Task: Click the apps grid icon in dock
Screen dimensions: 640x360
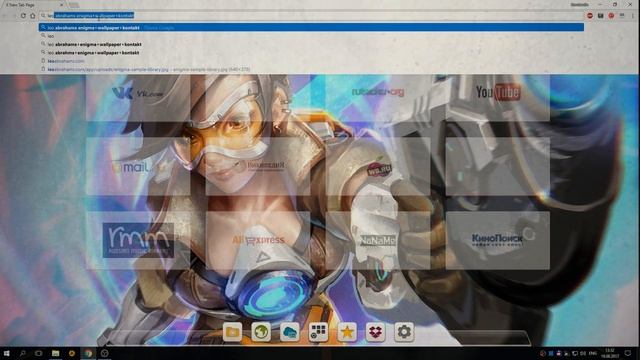Action: [x=318, y=332]
